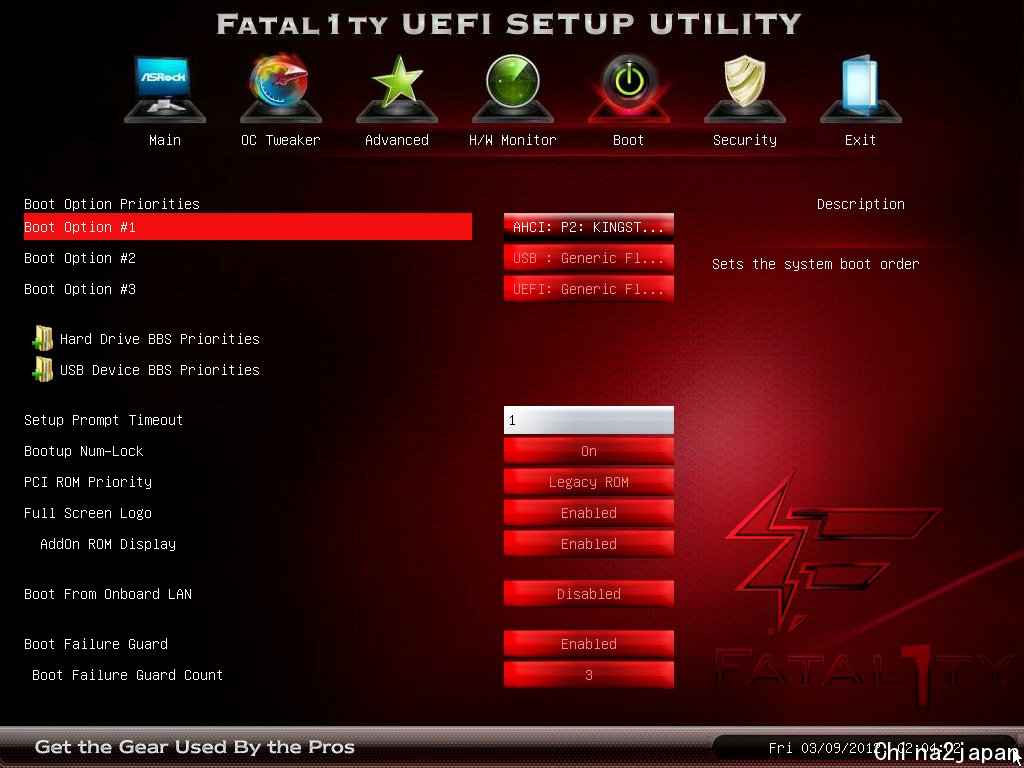Select the Bootup Num-Lock label
The height and width of the screenshot is (768, 1024).
pos(84,451)
